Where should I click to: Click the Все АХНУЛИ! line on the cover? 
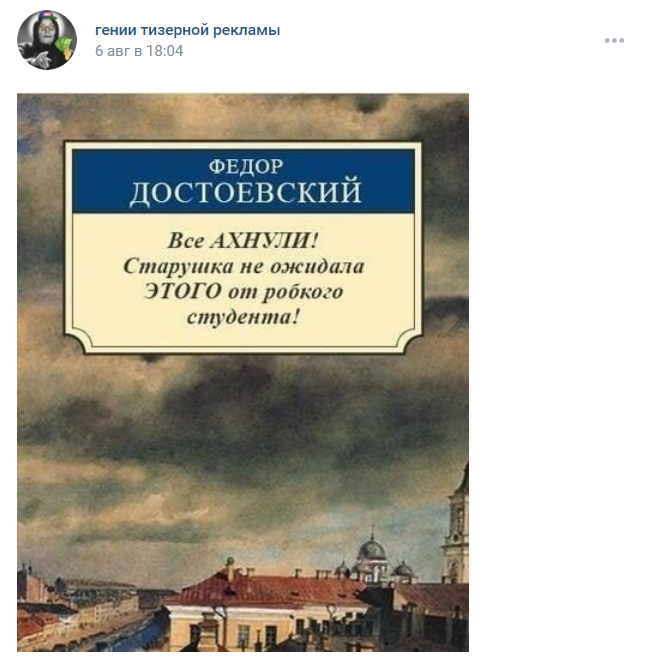pos(243,241)
